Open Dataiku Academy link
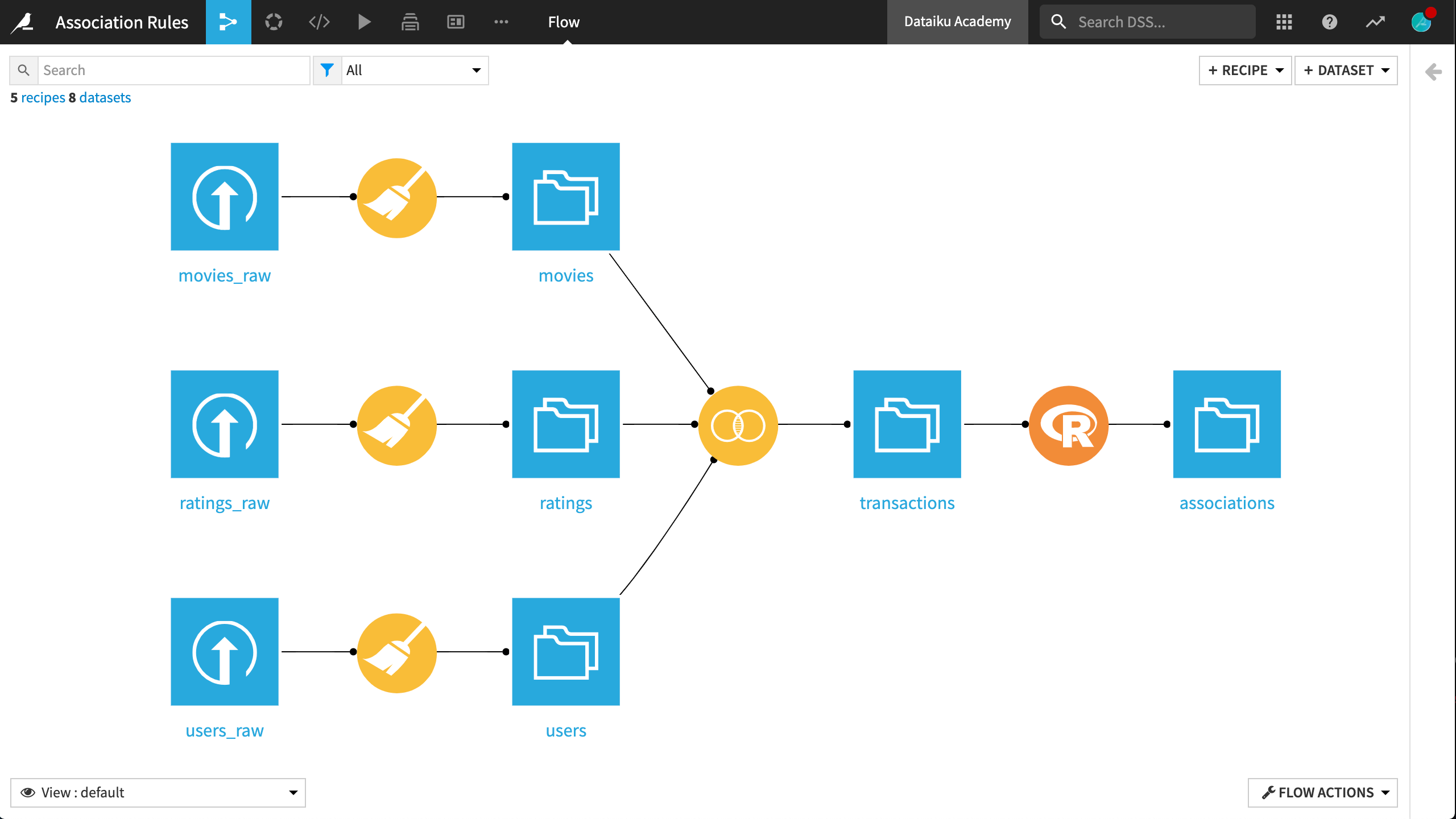This screenshot has width=1456, height=819. tap(958, 22)
